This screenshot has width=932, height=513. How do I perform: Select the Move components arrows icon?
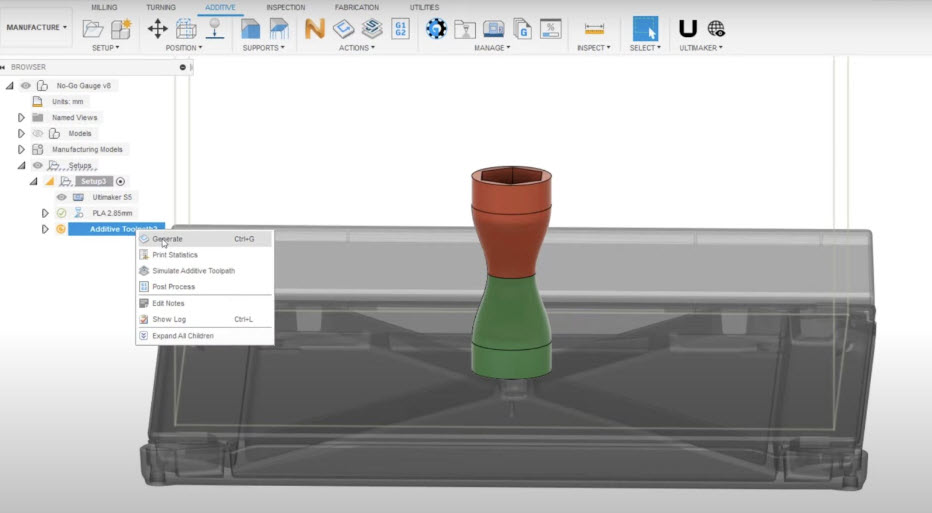157,28
